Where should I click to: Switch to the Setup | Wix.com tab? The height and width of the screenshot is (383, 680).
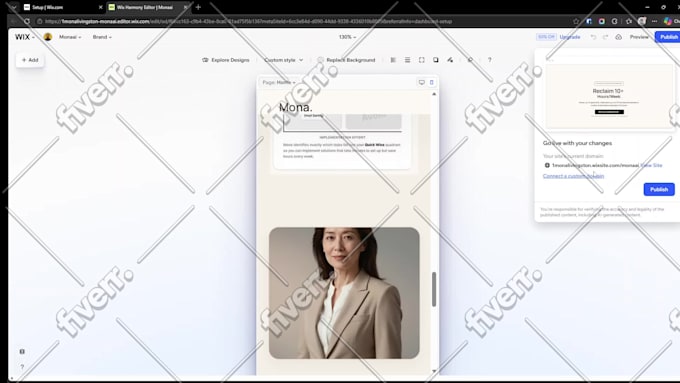tap(63, 7)
